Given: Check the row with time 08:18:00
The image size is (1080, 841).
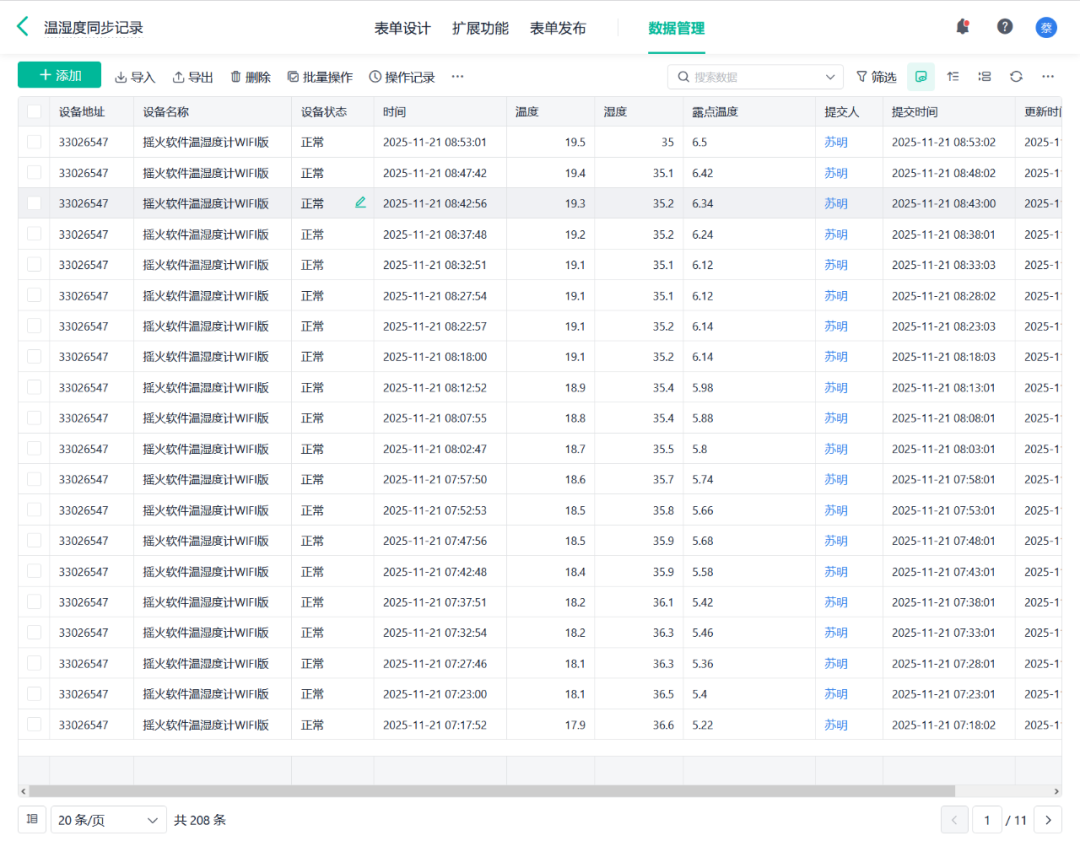Looking at the screenshot, I should coord(34,357).
